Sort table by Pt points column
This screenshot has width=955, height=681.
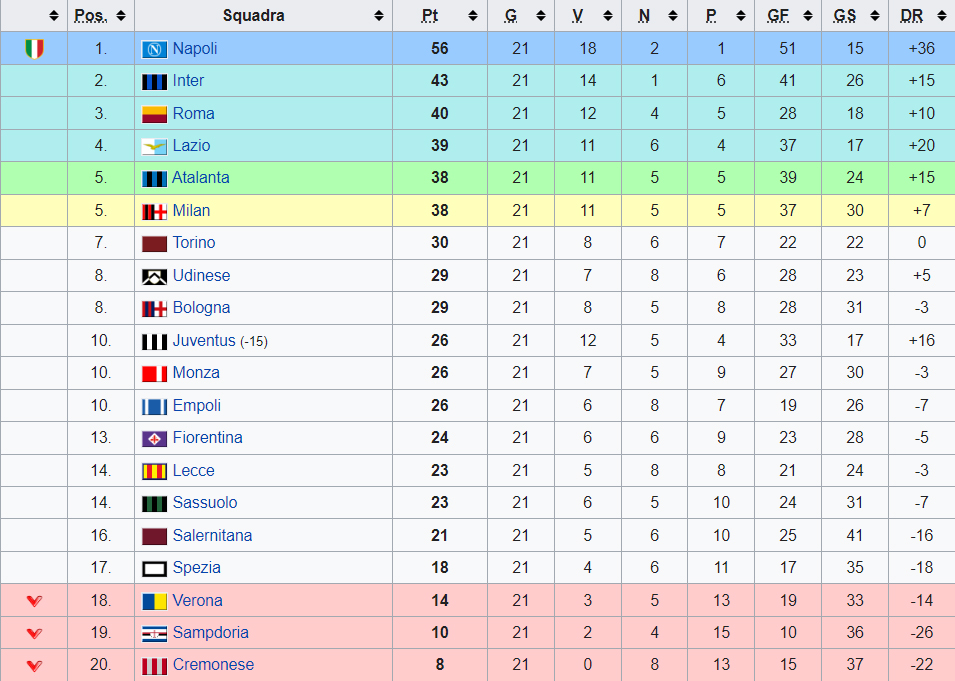(x=473, y=16)
